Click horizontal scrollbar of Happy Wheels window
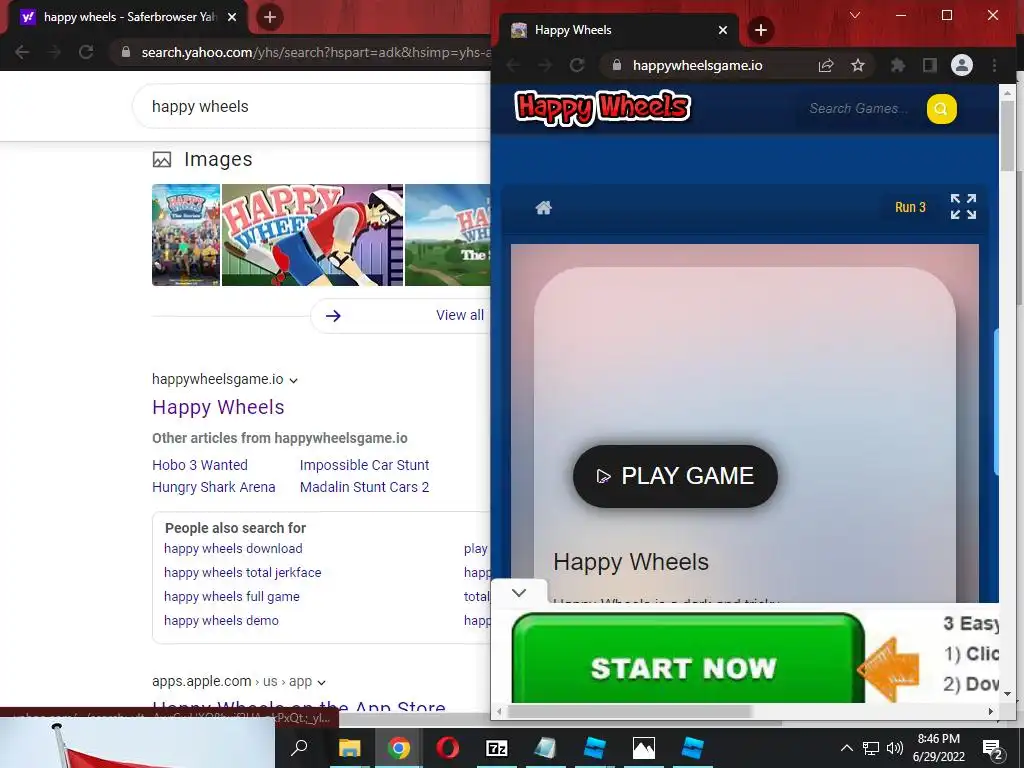This screenshot has width=1024, height=768. coord(630,711)
